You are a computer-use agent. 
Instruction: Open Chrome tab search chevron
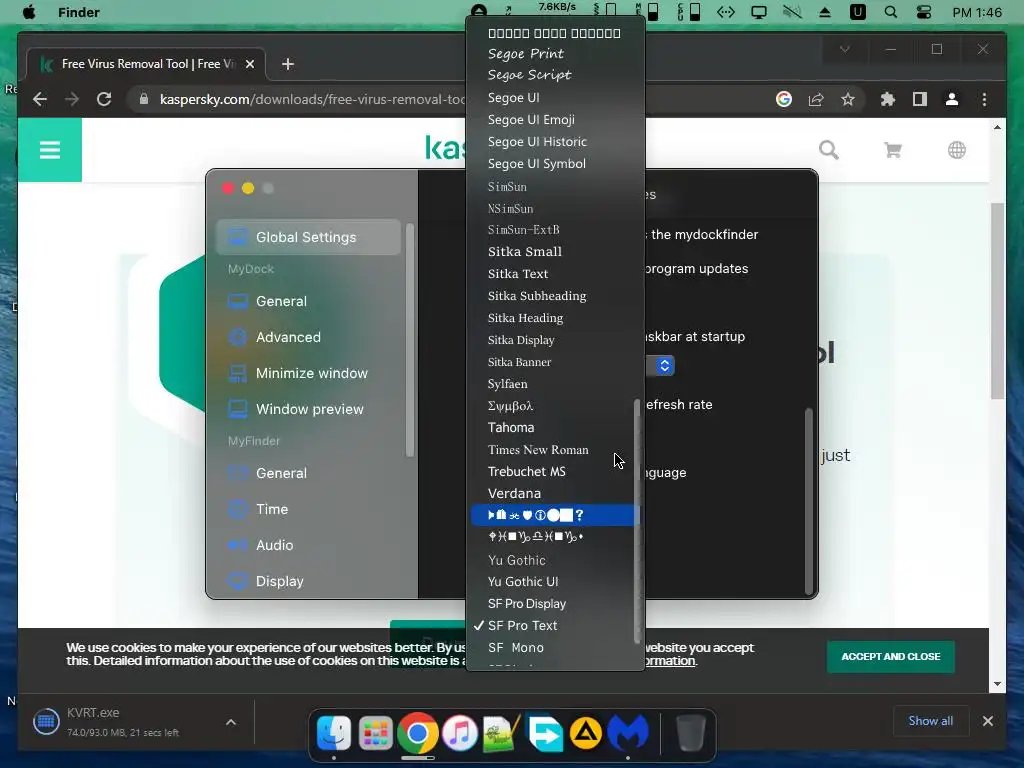(844, 50)
